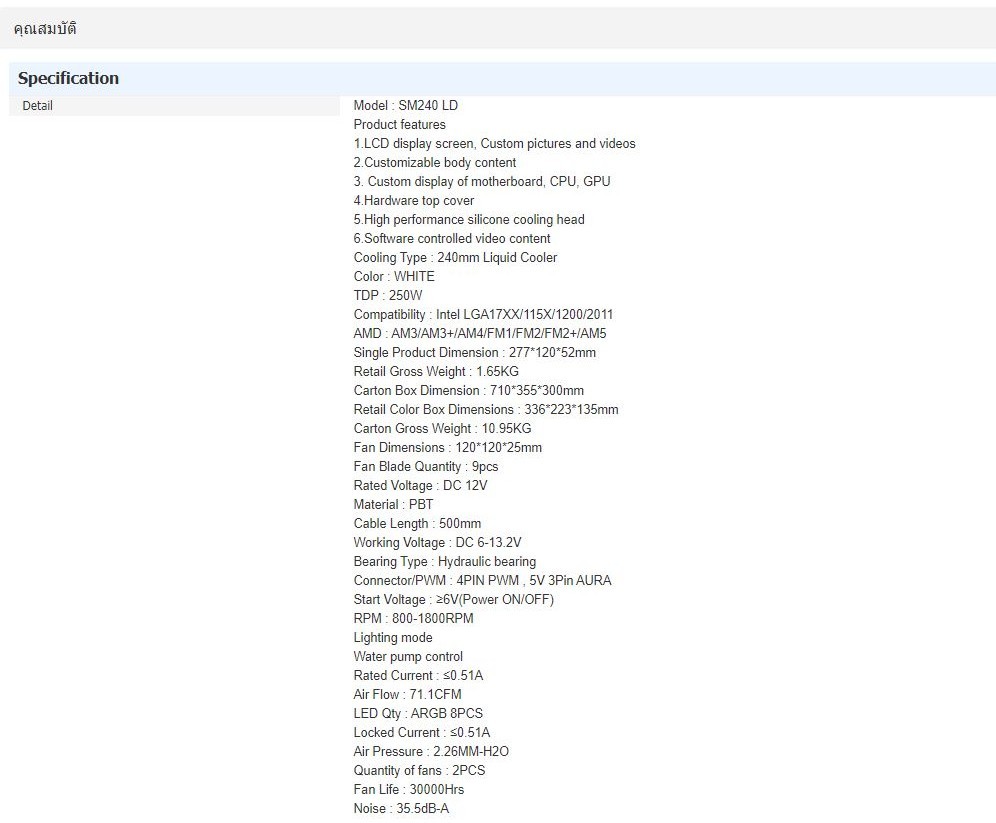Select the Product features text
996x823 pixels.
click(399, 125)
